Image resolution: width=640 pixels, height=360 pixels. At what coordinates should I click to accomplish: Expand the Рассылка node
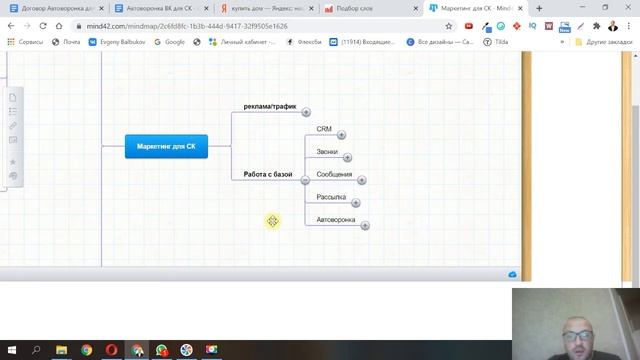pyautogui.click(x=356, y=203)
